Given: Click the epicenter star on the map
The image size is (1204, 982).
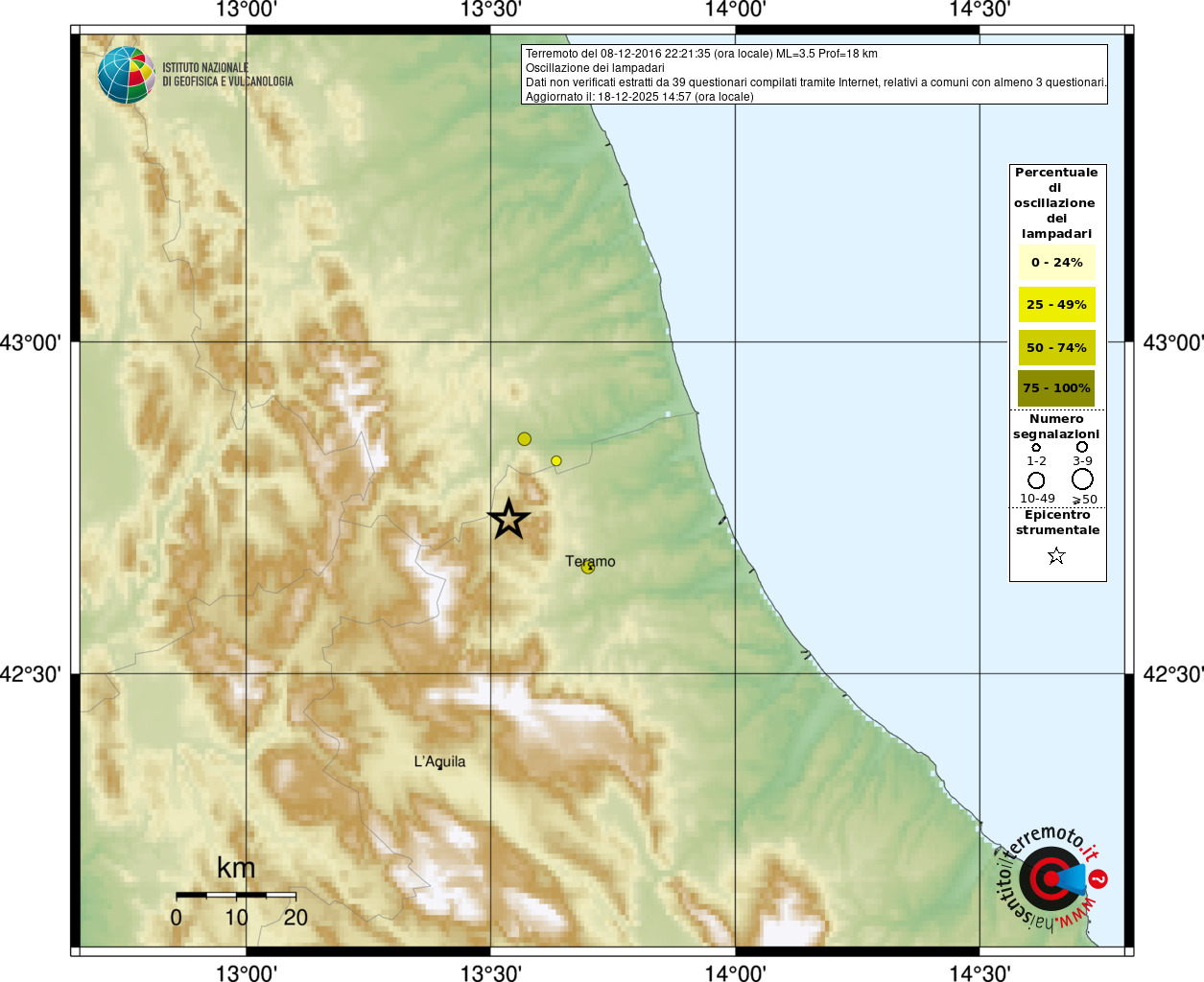Looking at the screenshot, I should pos(508,519).
